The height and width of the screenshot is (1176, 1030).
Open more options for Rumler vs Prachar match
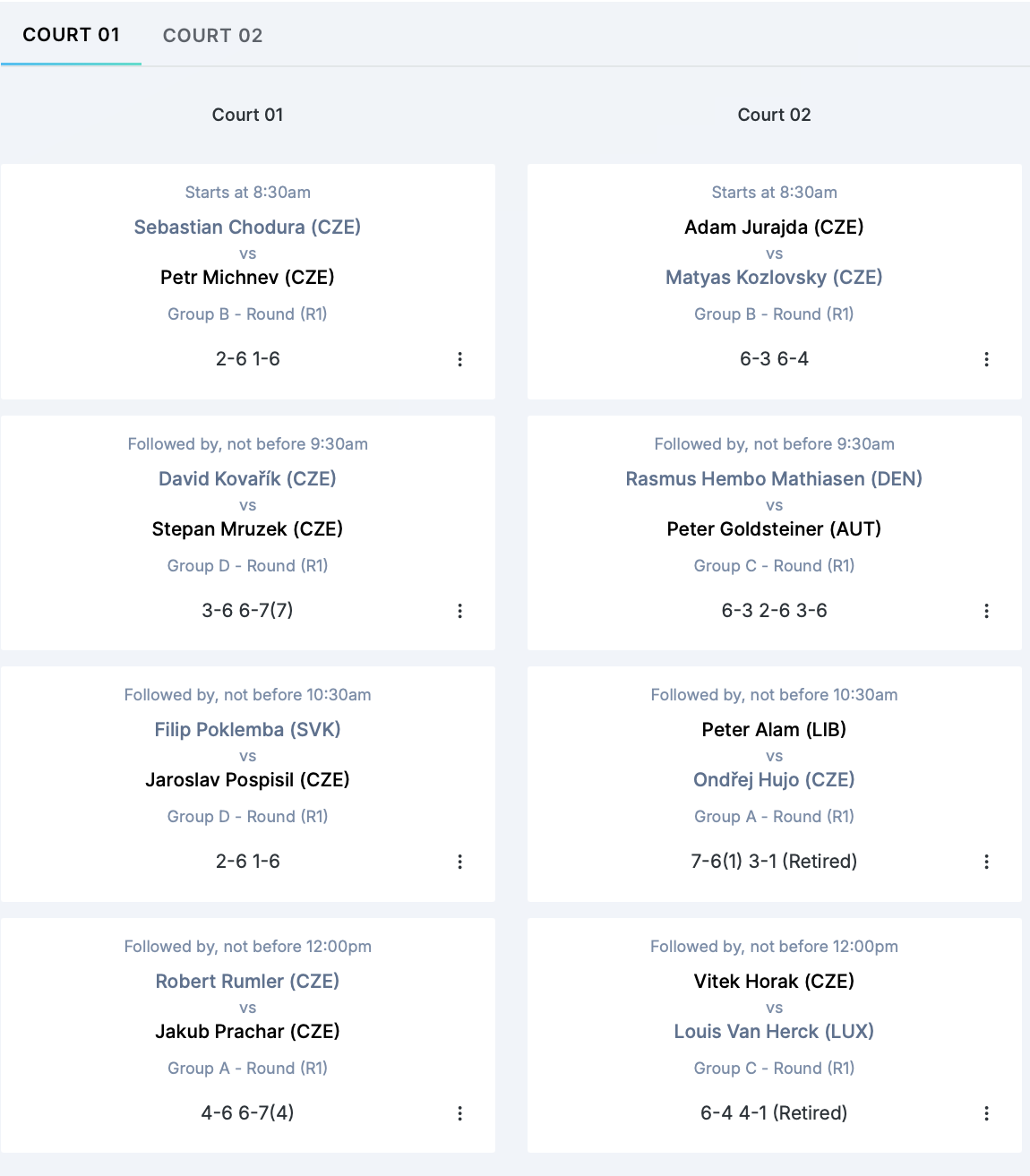coord(459,1113)
